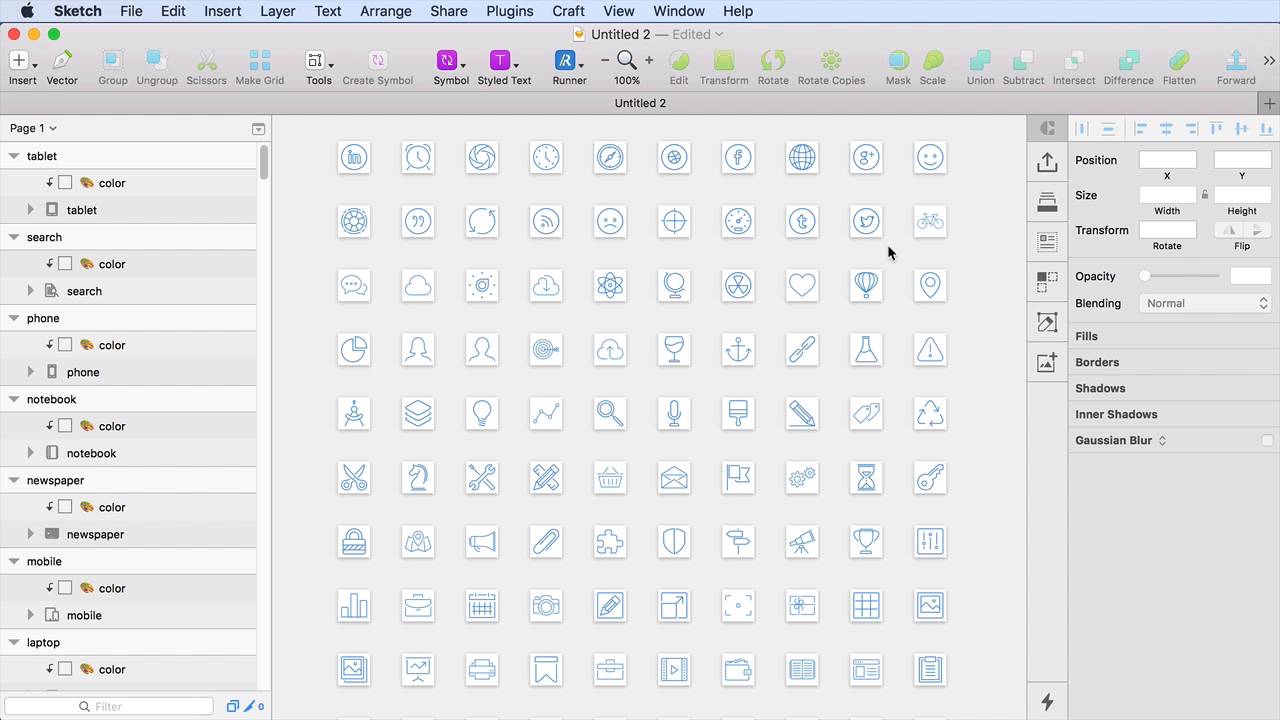Image resolution: width=1280 pixels, height=720 pixels.
Task: Collapse the newspaper artboard group
Action: (14, 480)
